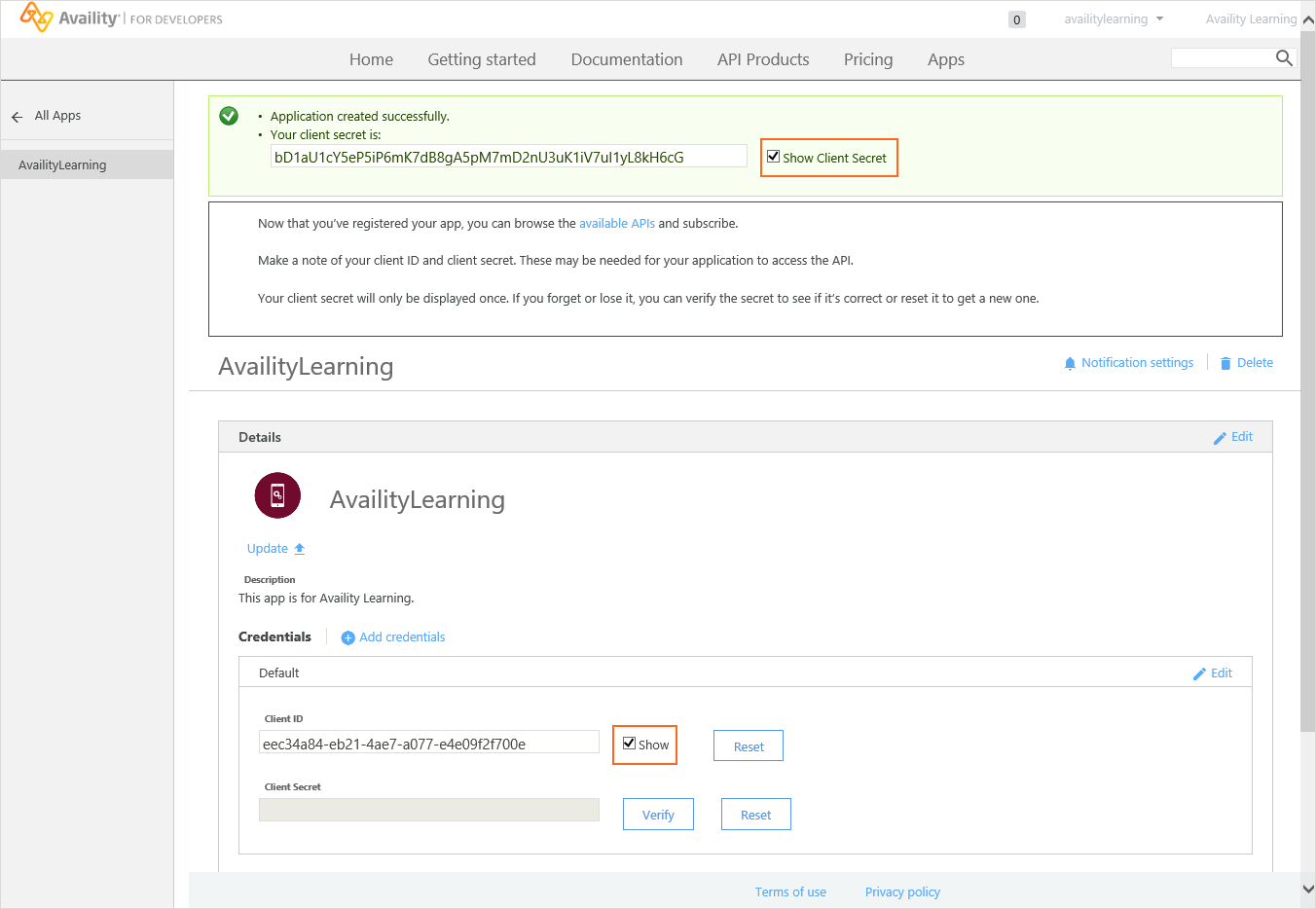Open the availitylearning user dropdown

pos(1114,19)
